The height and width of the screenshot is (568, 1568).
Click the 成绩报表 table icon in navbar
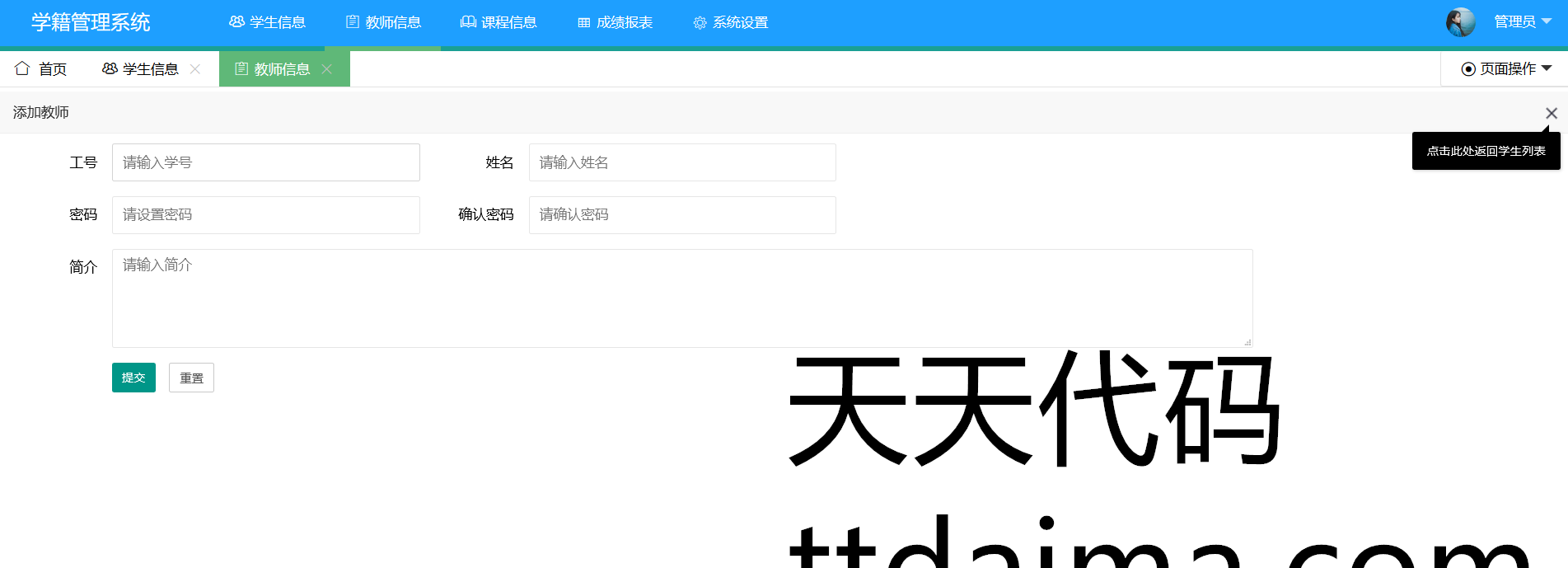584,23
